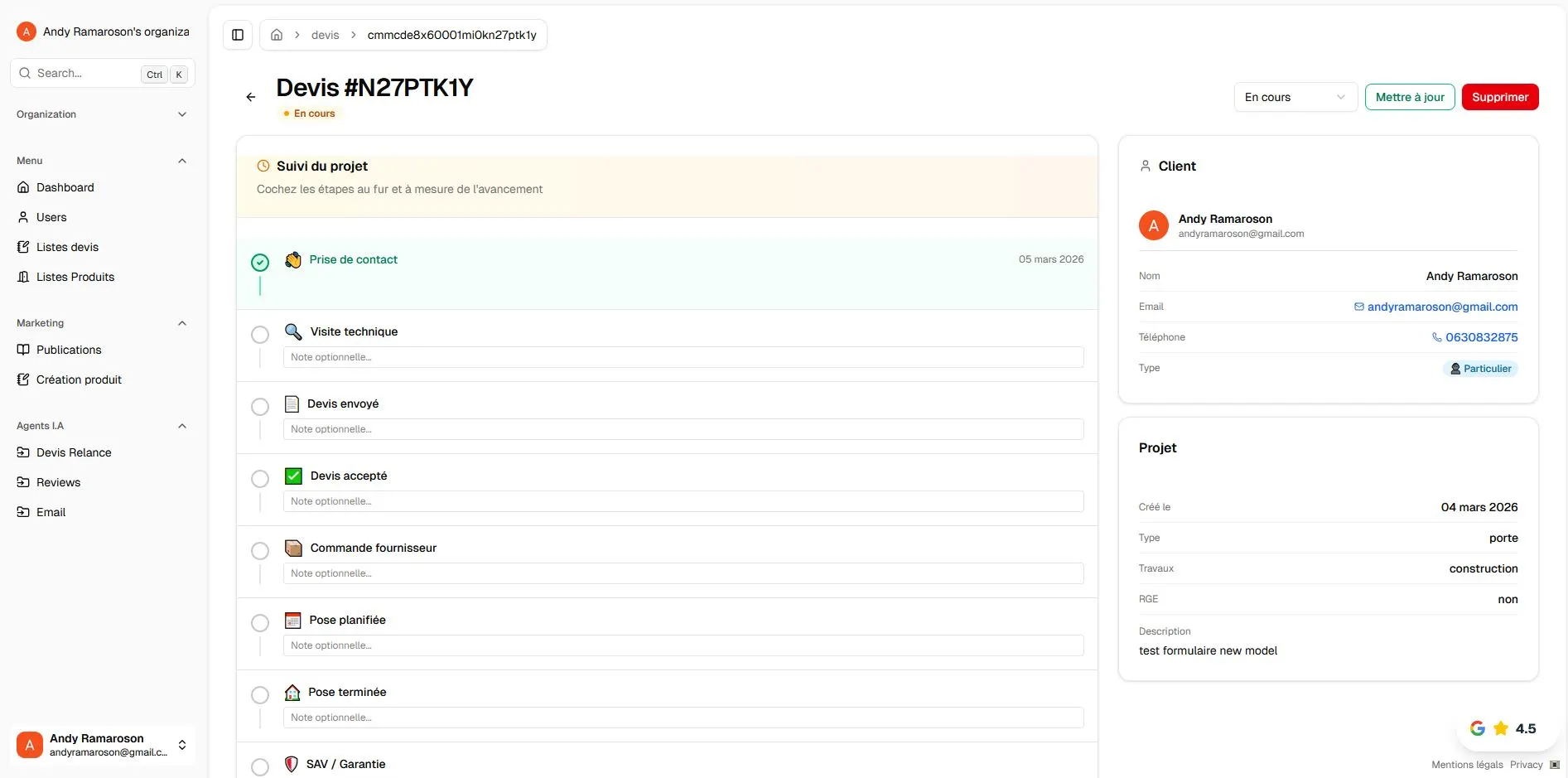Check the Devis envoyé step

[260, 406]
